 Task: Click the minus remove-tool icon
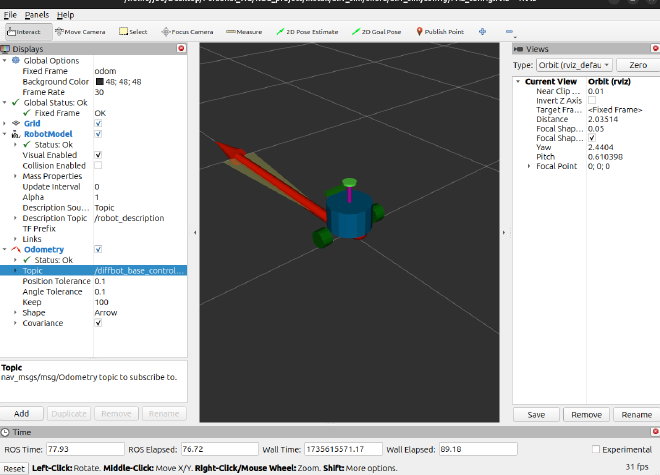[x=509, y=32]
